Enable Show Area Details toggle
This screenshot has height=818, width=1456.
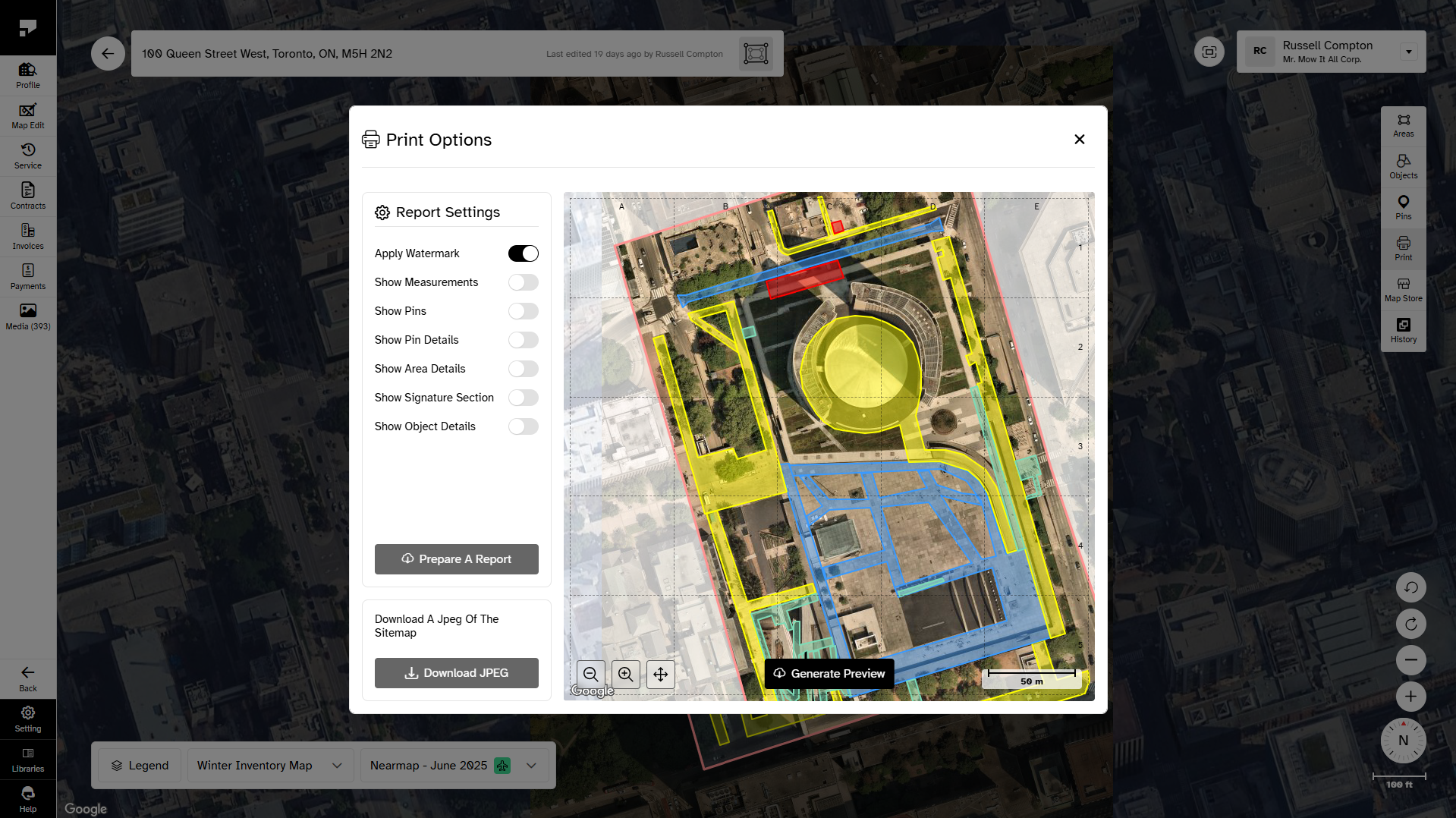click(524, 369)
